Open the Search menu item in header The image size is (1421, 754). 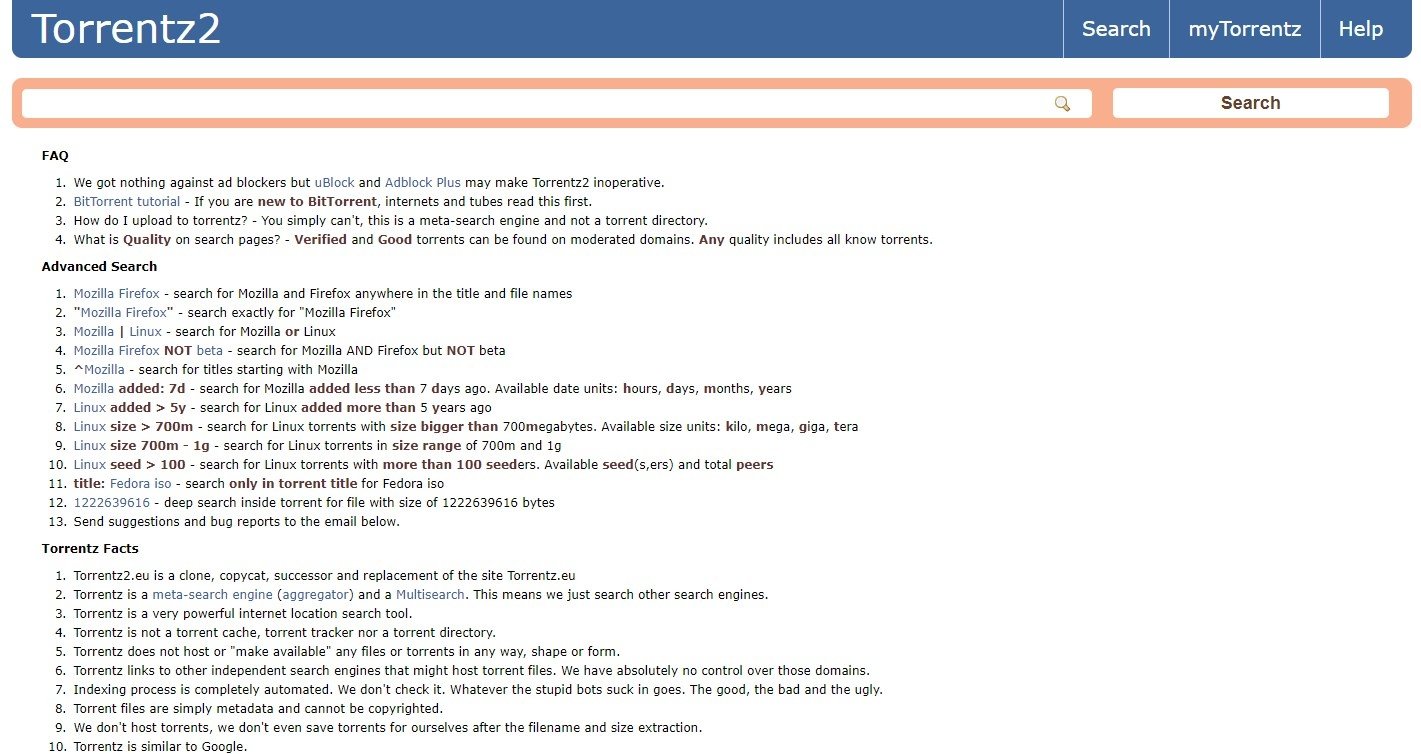pyautogui.click(x=1116, y=29)
